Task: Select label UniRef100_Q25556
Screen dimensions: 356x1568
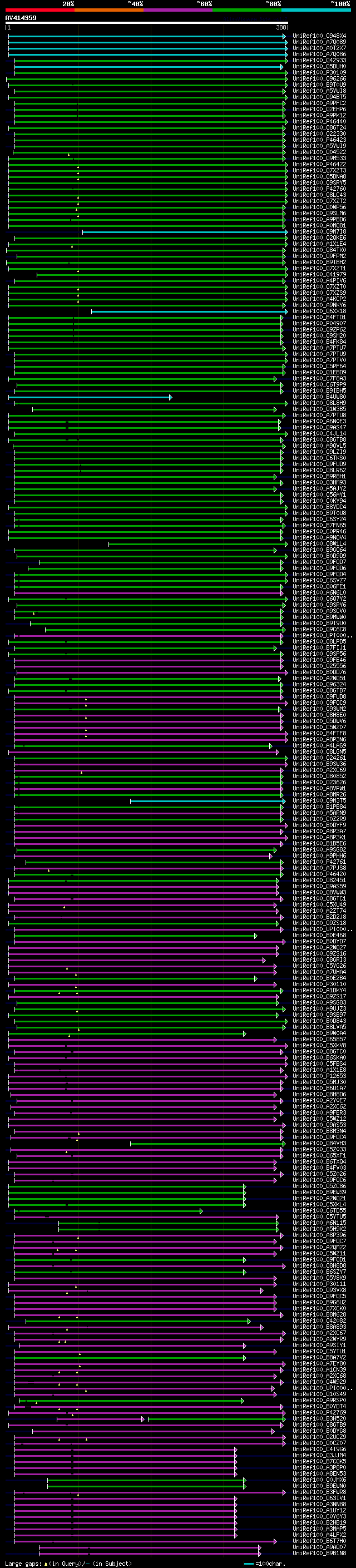Action: (x=319, y=666)
